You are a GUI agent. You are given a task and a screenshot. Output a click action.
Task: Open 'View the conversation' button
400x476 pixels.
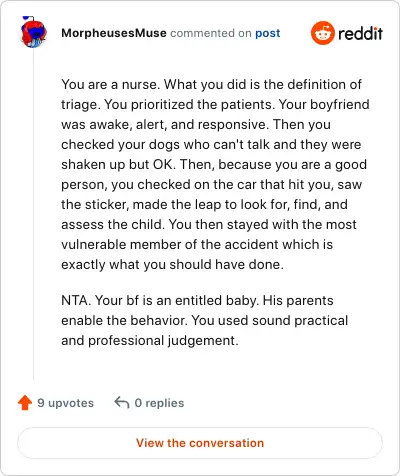200,443
